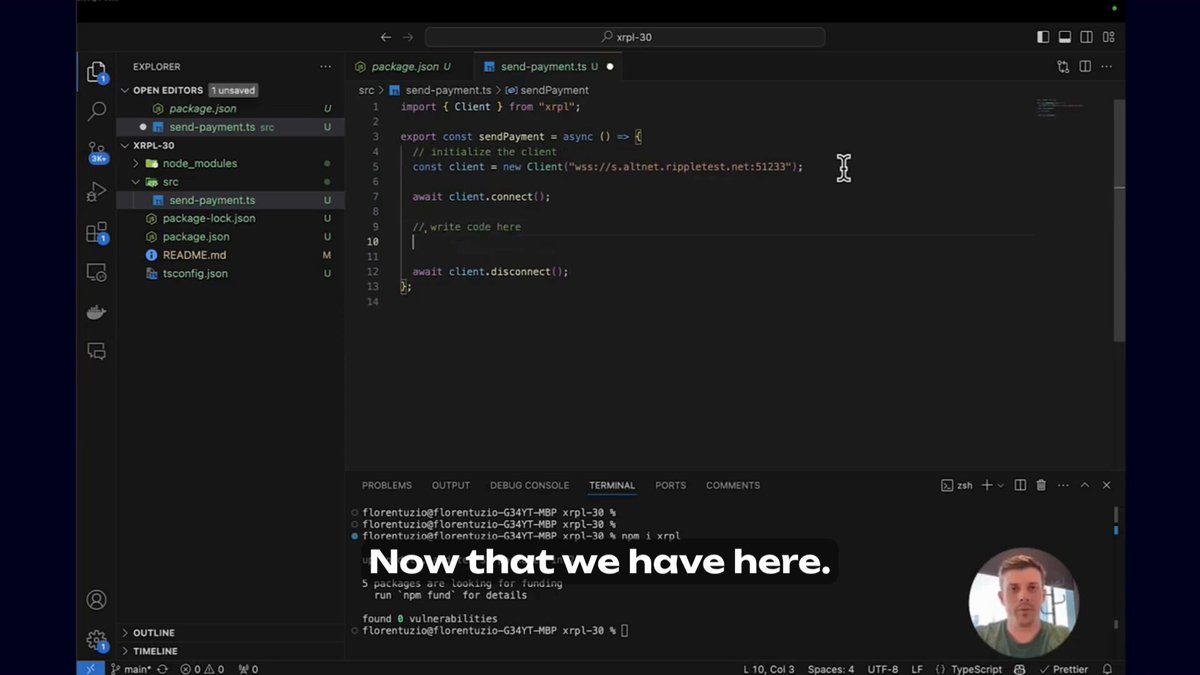The image size is (1200, 675).
Task: Change encoding via UTF-8 status item
Action: (882, 669)
